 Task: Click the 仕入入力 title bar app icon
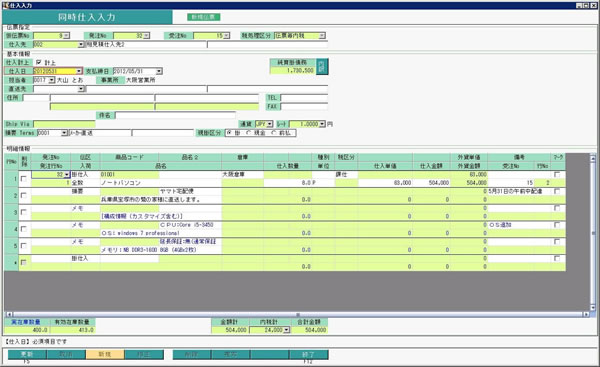[5, 5]
